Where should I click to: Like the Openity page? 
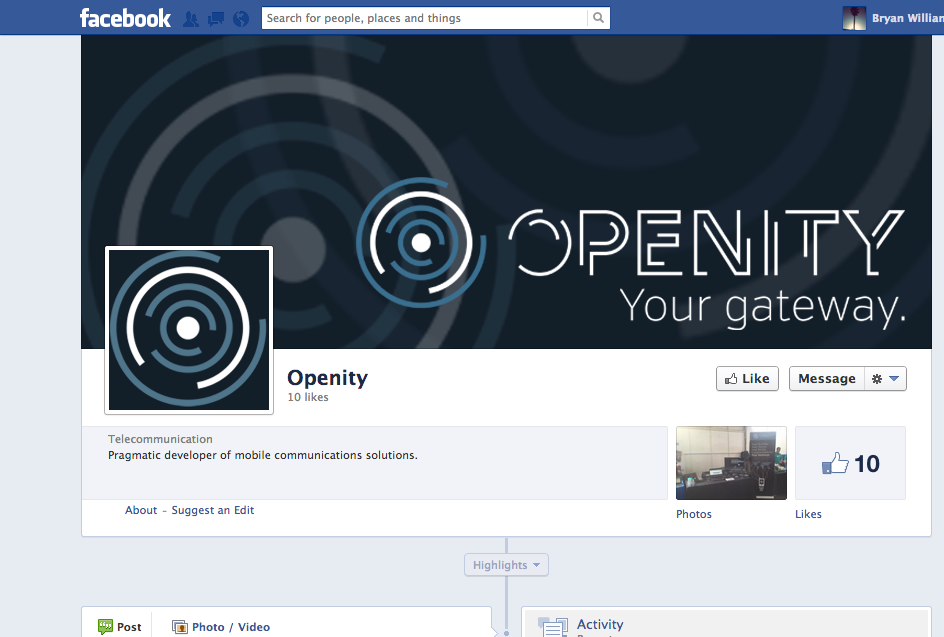point(747,379)
